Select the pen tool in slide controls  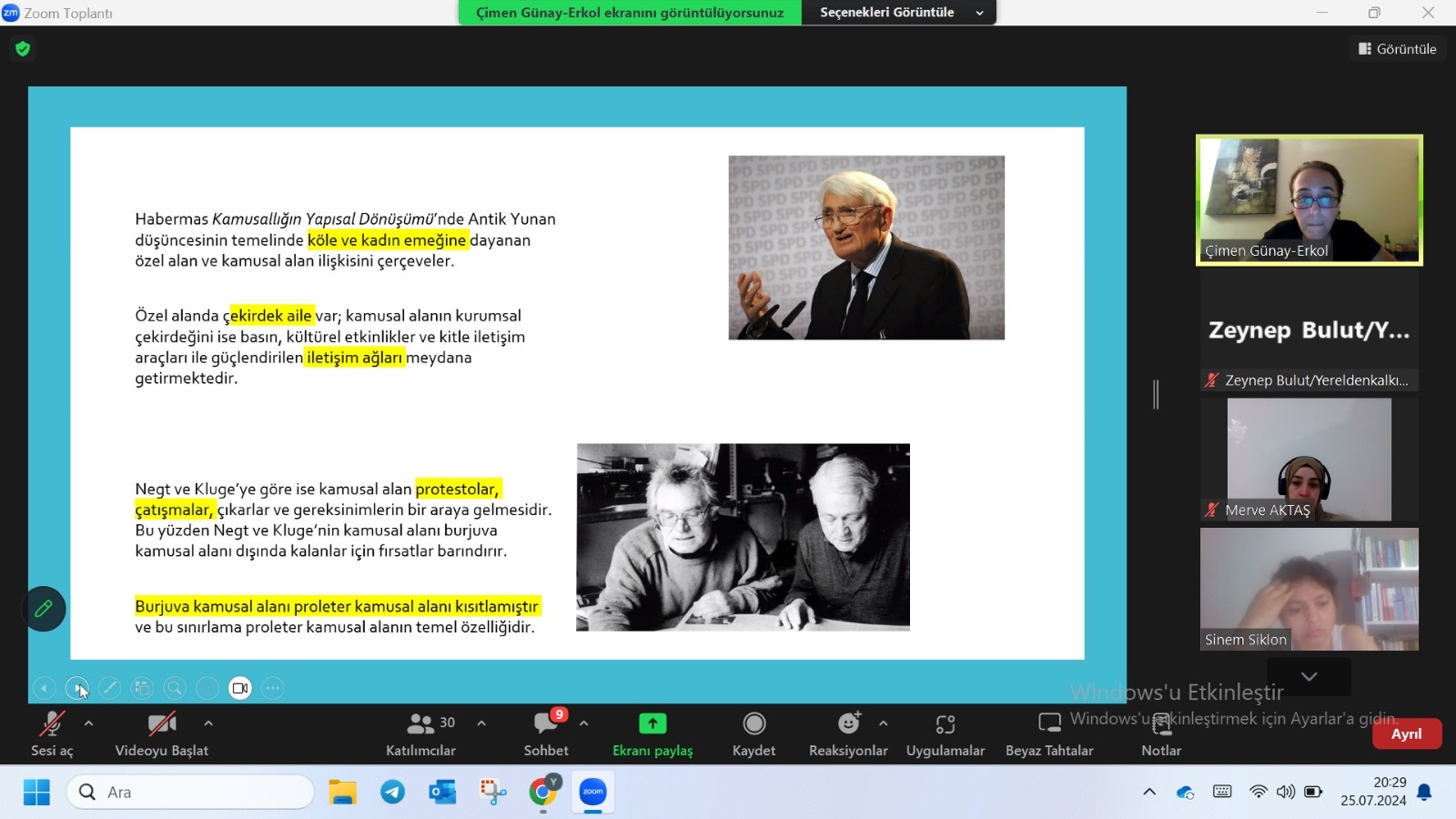[109, 688]
